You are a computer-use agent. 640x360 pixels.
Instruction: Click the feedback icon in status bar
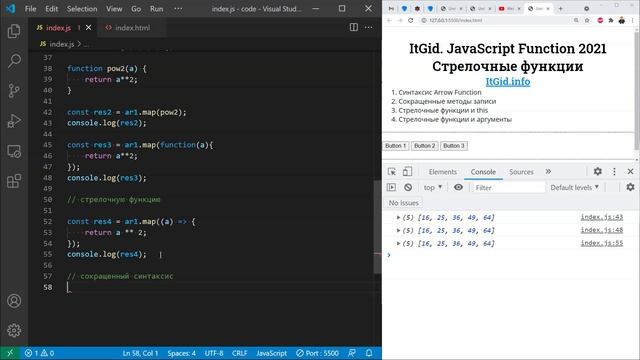tap(351, 353)
